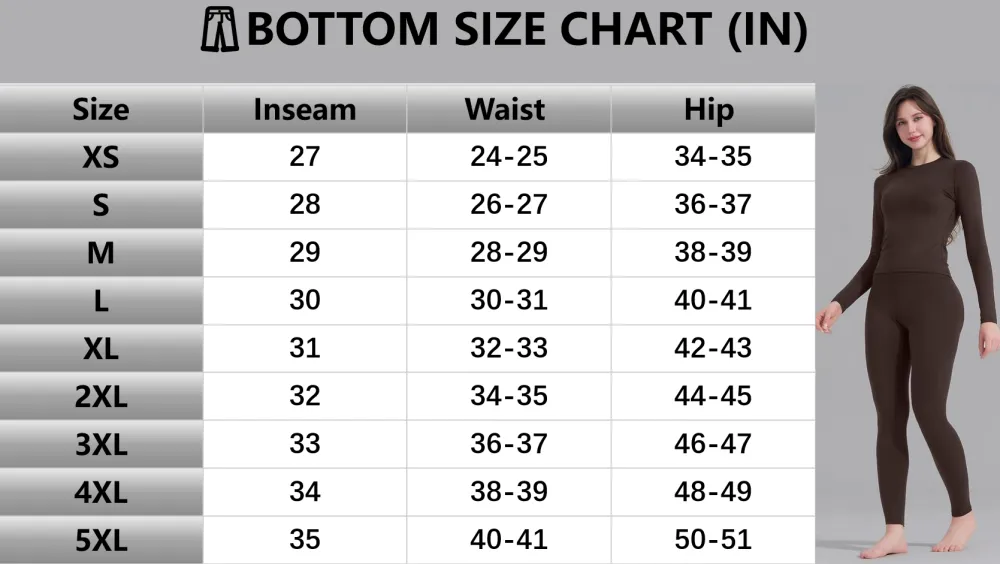Screen dimensions: 1000x564
Task: Click waist measurement 30-31
Action: [509, 300]
